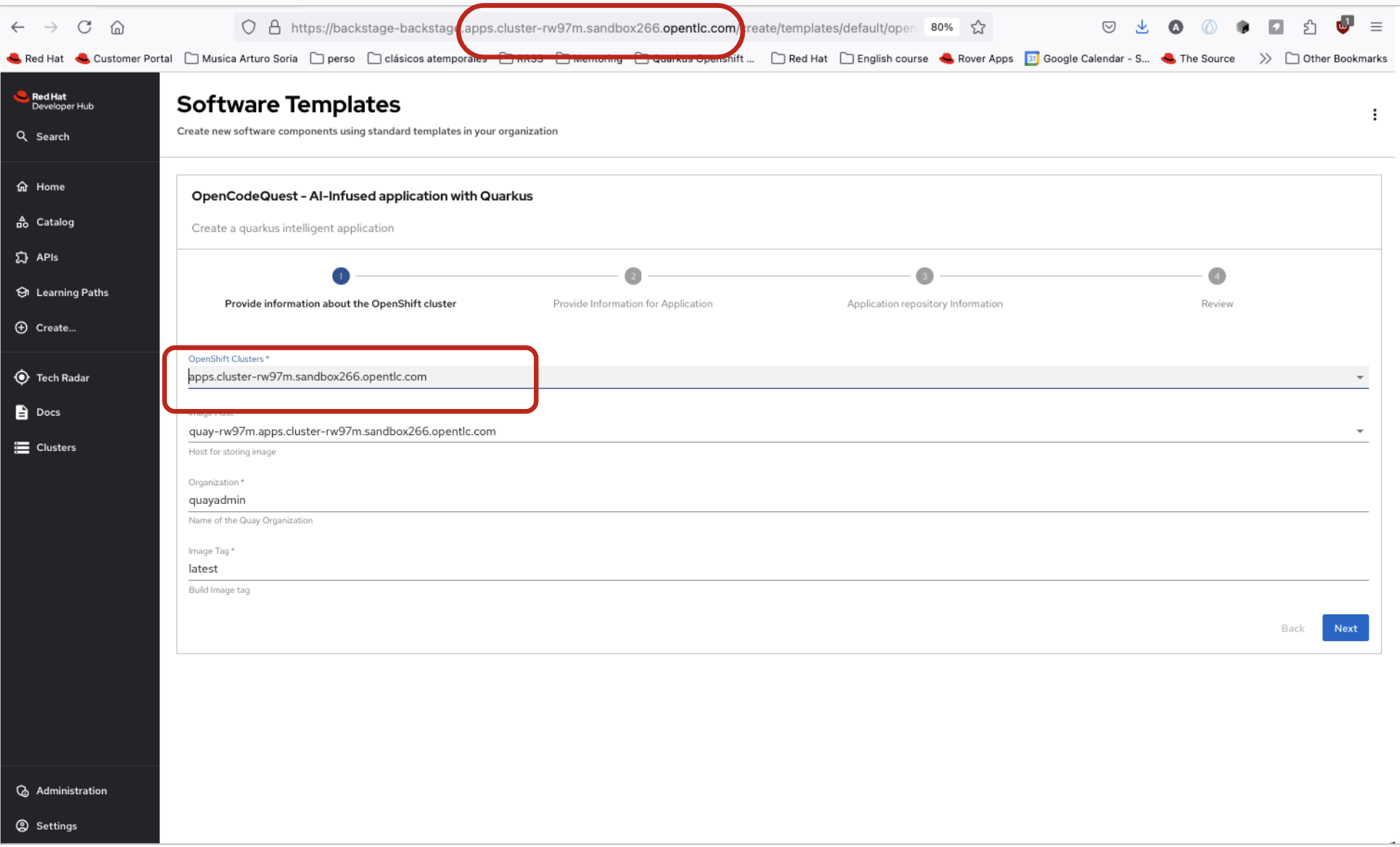1400x847 pixels.
Task: Open the three-dot page options menu
Action: 1375,115
